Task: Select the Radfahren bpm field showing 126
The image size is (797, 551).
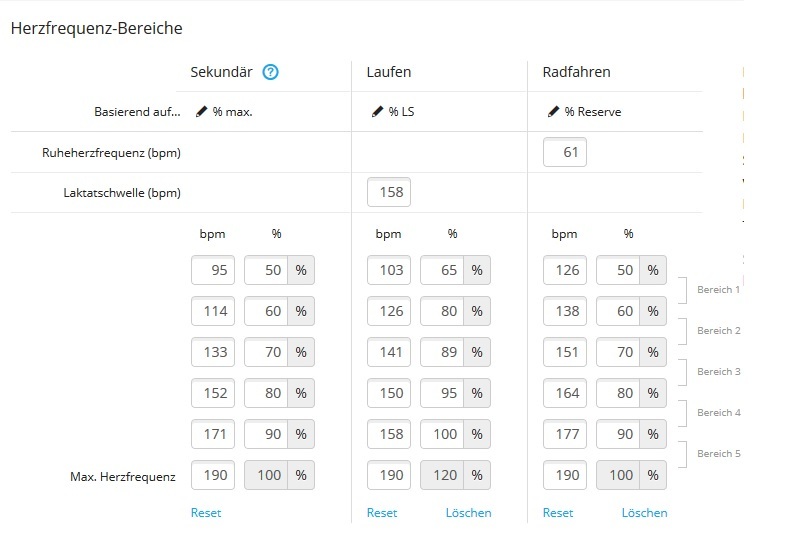Action: 565,270
